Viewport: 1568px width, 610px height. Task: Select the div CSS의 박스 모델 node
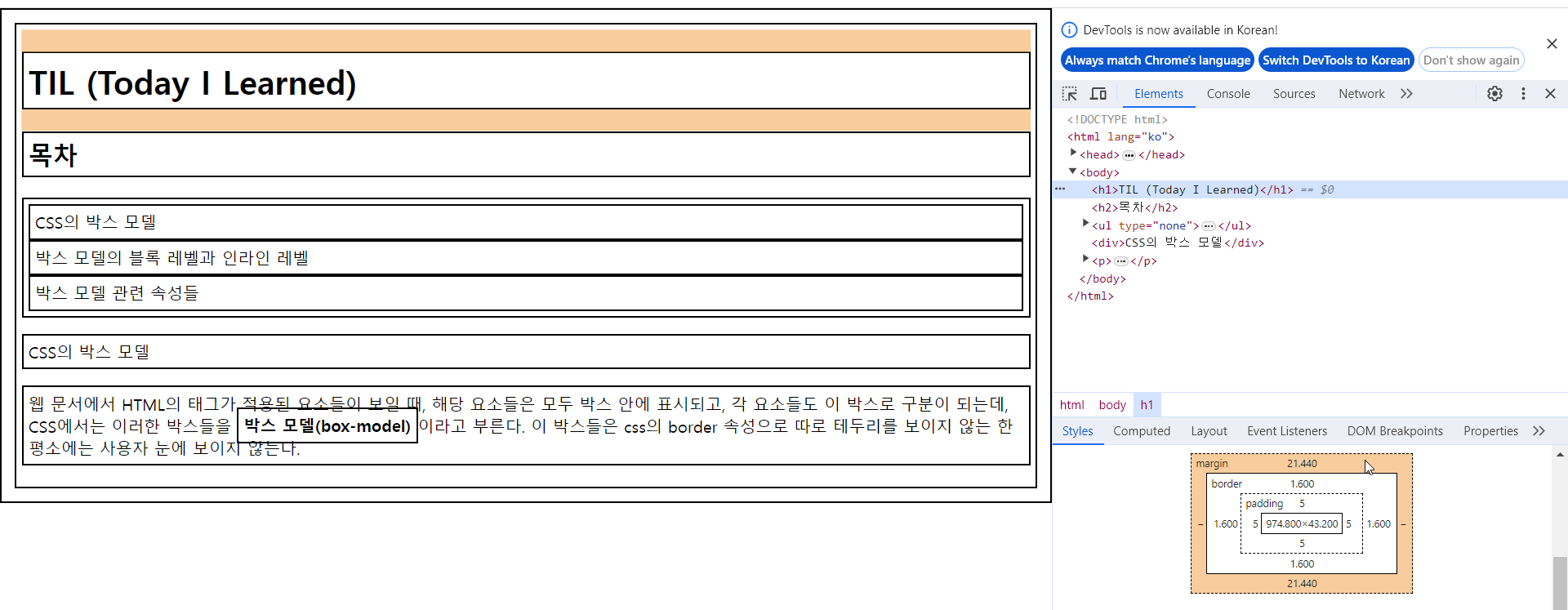tap(1178, 243)
